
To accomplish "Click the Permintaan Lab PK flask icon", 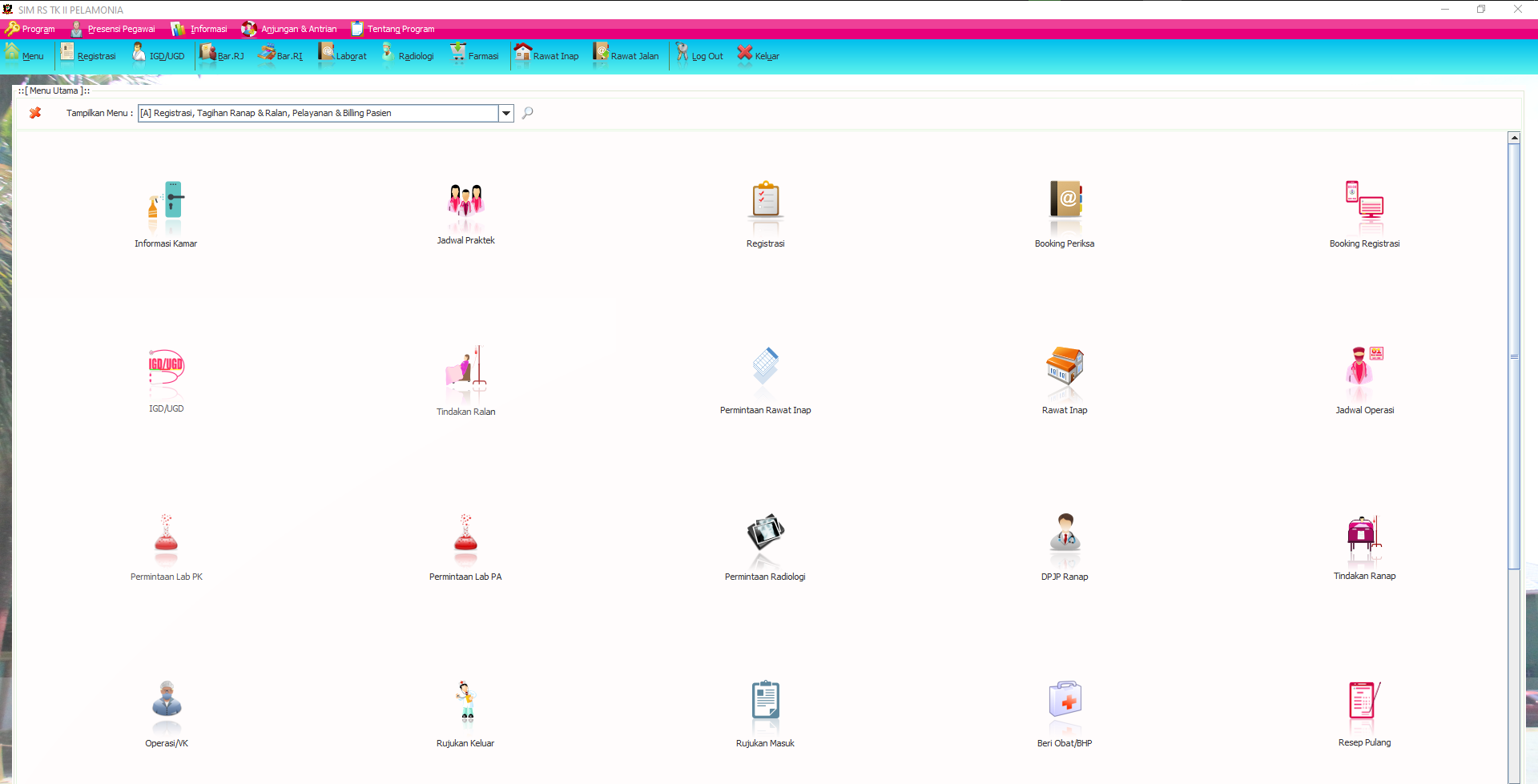I will (x=166, y=534).
